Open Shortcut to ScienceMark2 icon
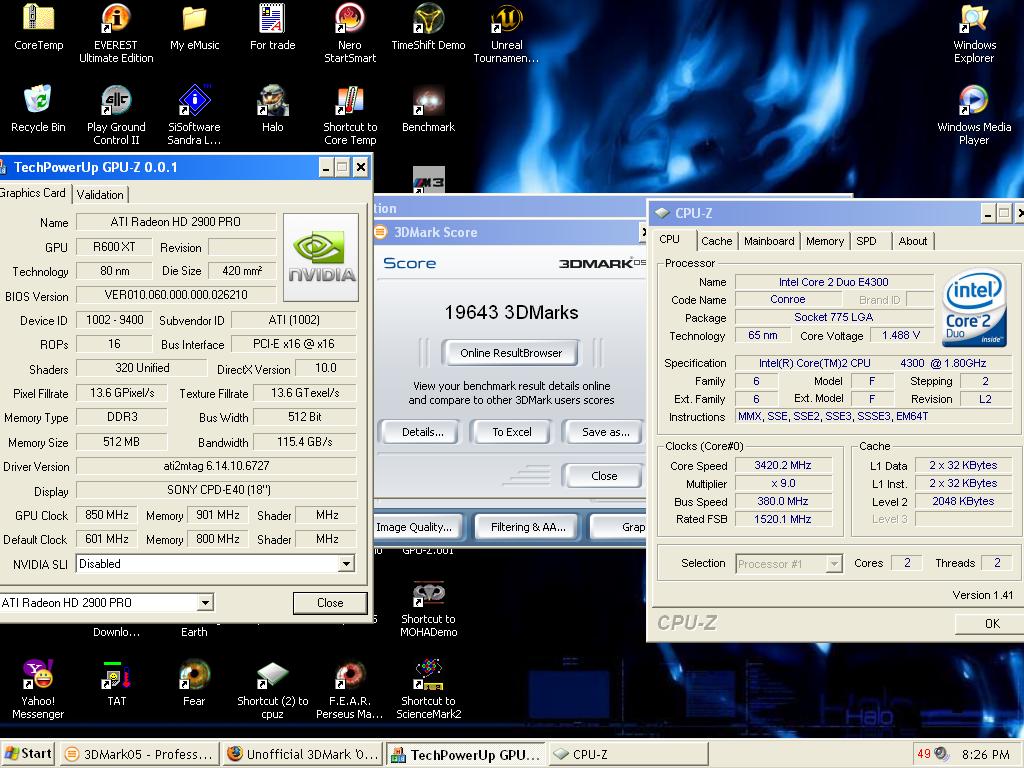The image size is (1024, 768). point(428,689)
